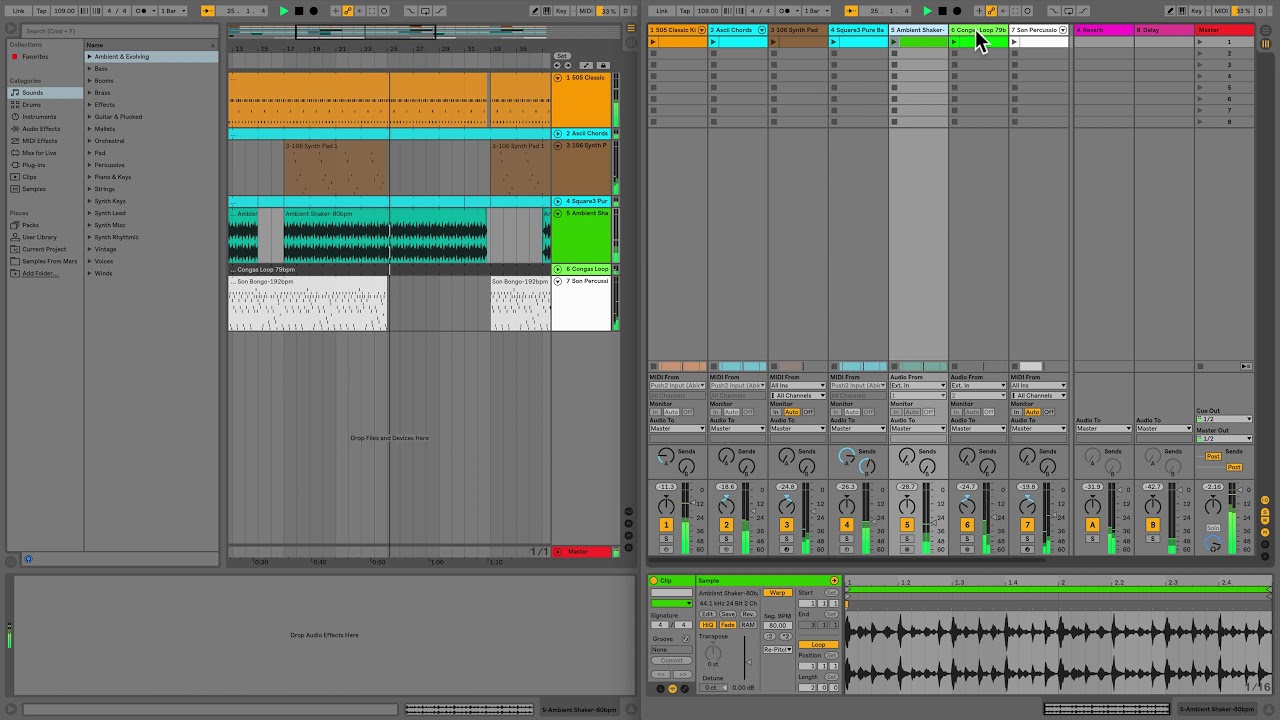Viewport: 1280px width, 720px height.
Task: Set track 7 monitor to In
Action: 1016,412
